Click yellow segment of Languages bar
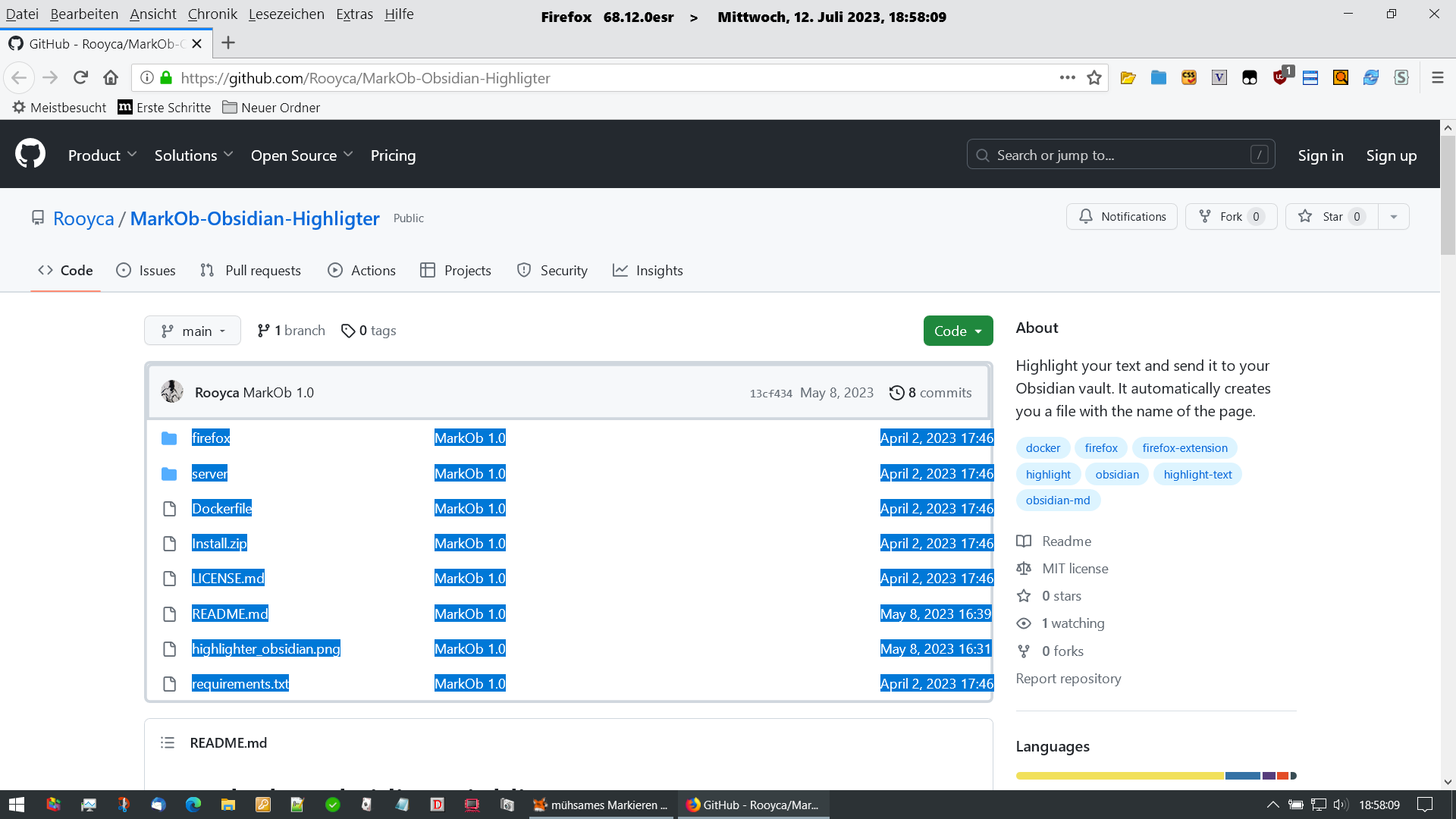The height and width of the screenshot is (819, 1456). pyautogui.click(x=1119, y=776)
